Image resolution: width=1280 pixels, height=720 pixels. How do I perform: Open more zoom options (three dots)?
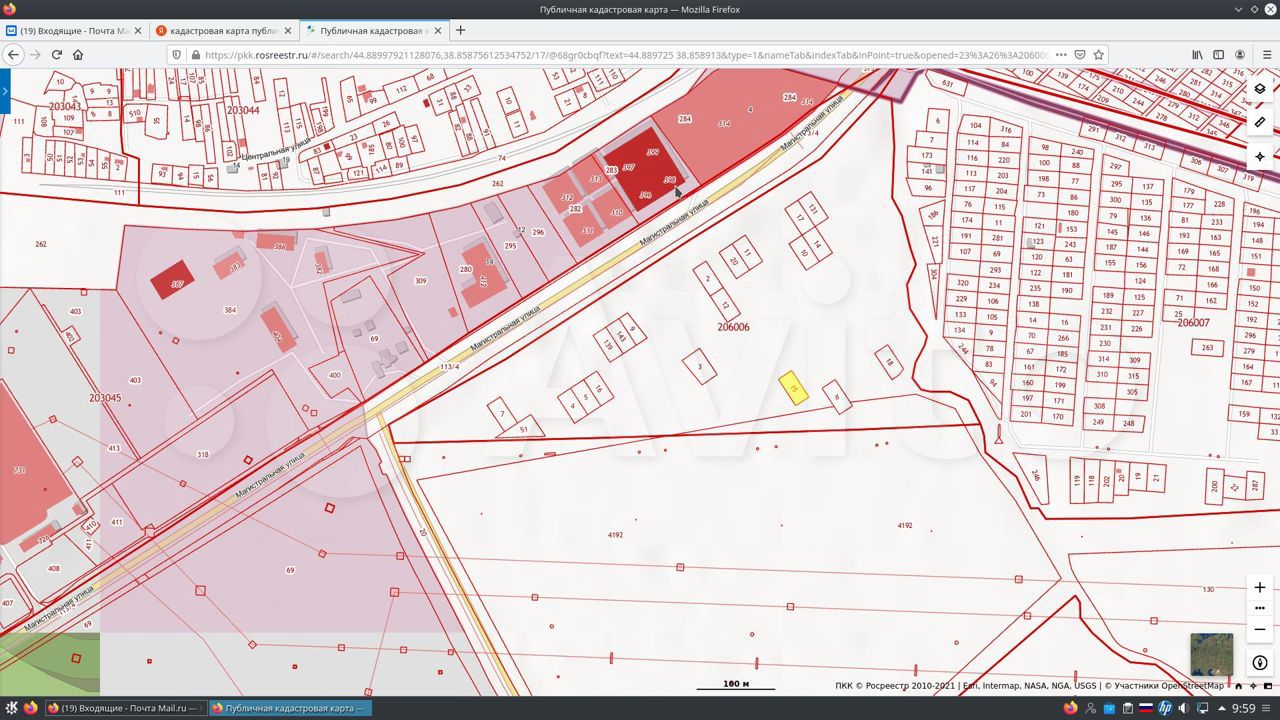(x=1259, y=608)
